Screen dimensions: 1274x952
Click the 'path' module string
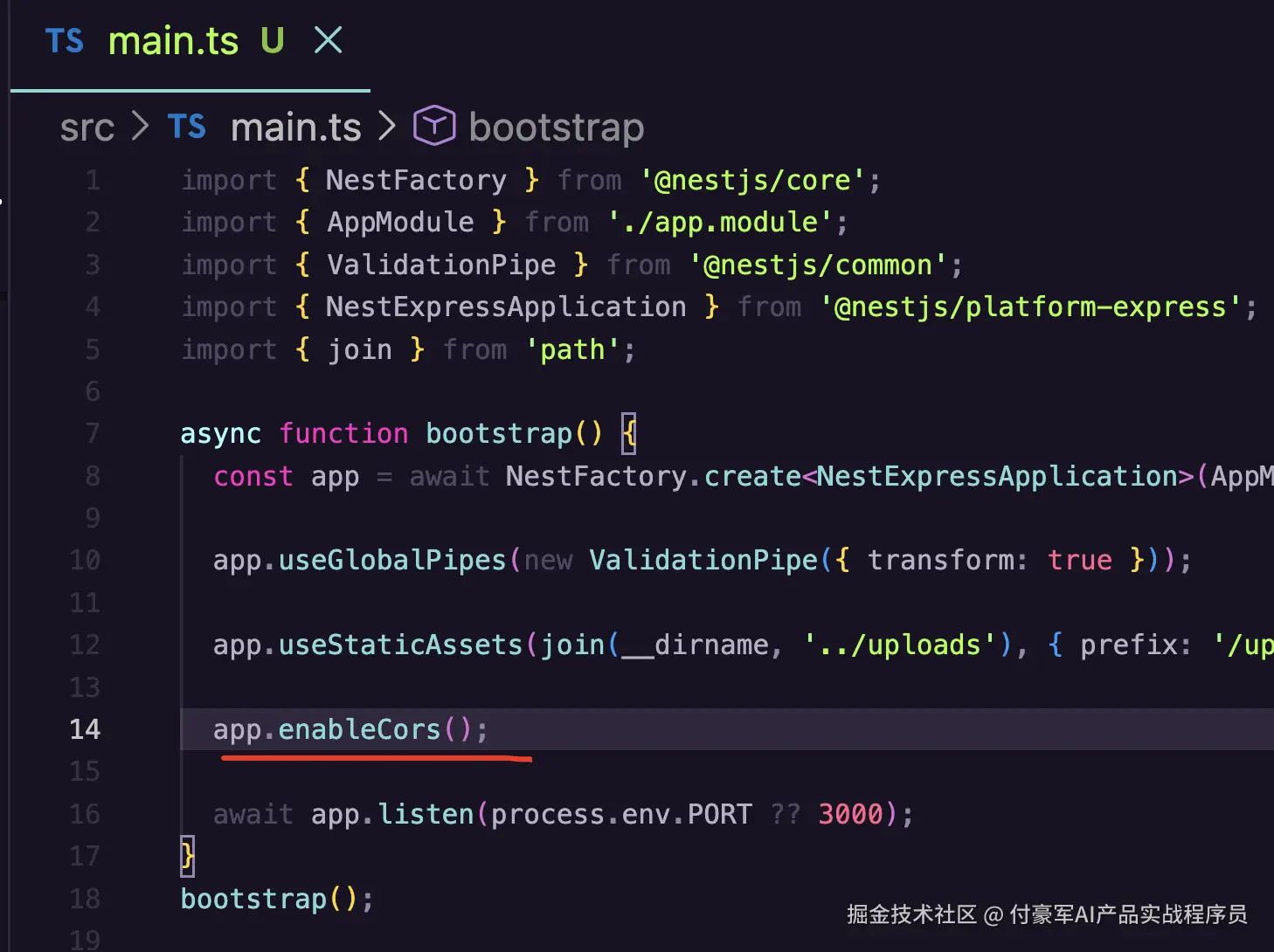point(573,349)
